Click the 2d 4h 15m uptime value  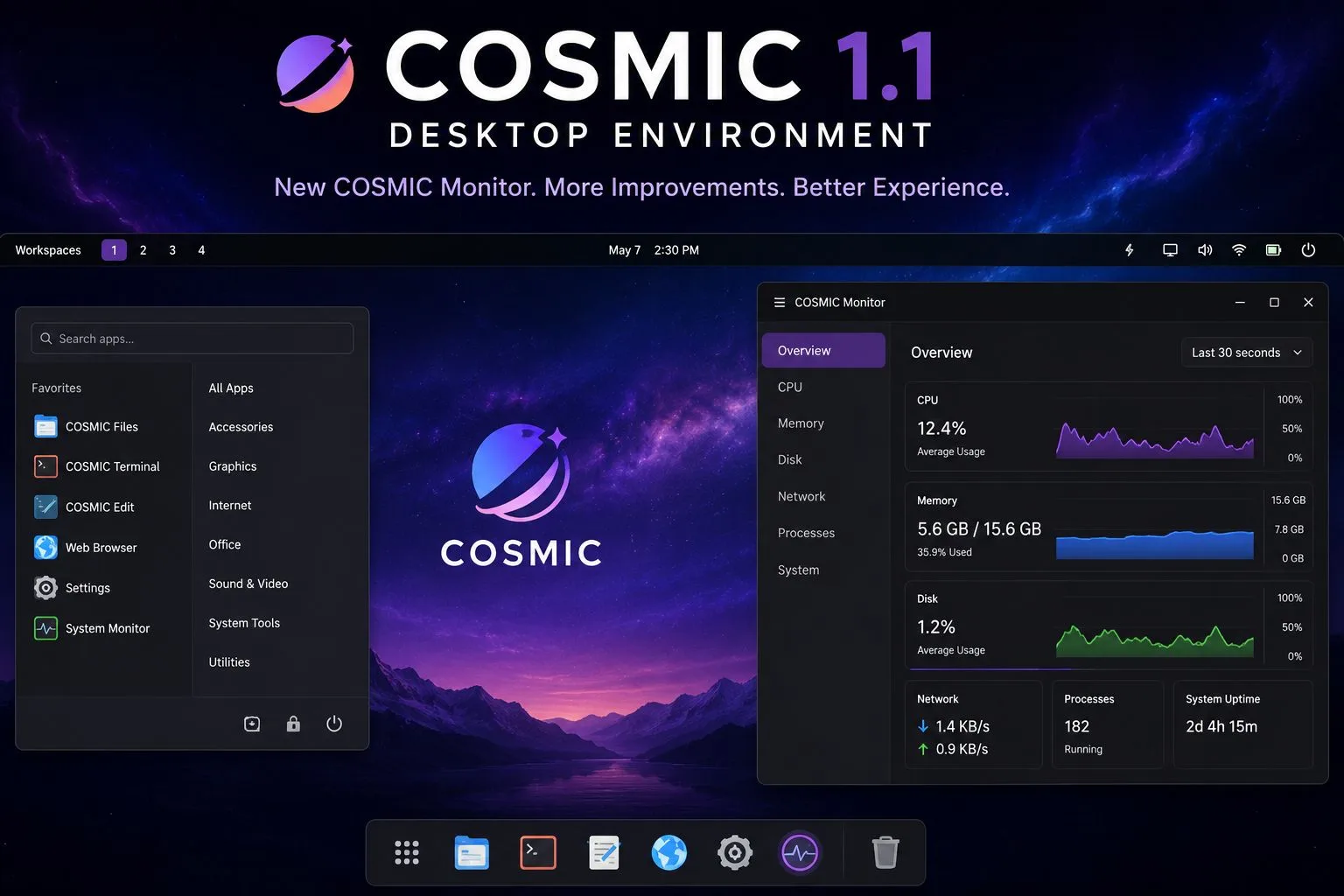tap(1221, 726)
